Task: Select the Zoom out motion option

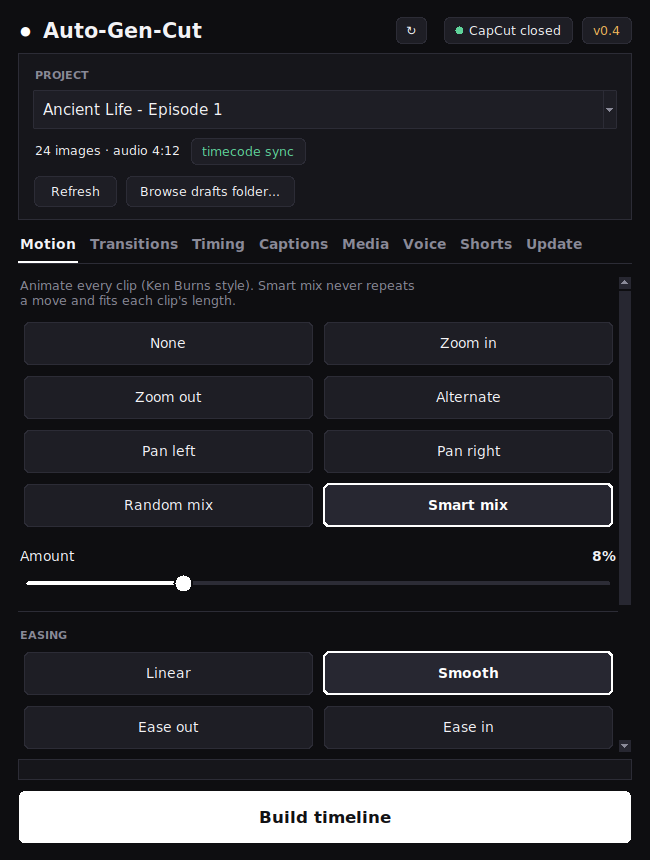Action: pos(168,397)
